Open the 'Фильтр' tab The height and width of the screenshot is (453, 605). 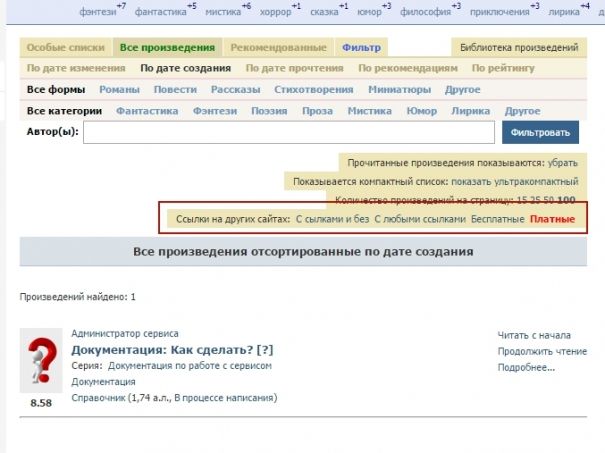tap(360, 48)
